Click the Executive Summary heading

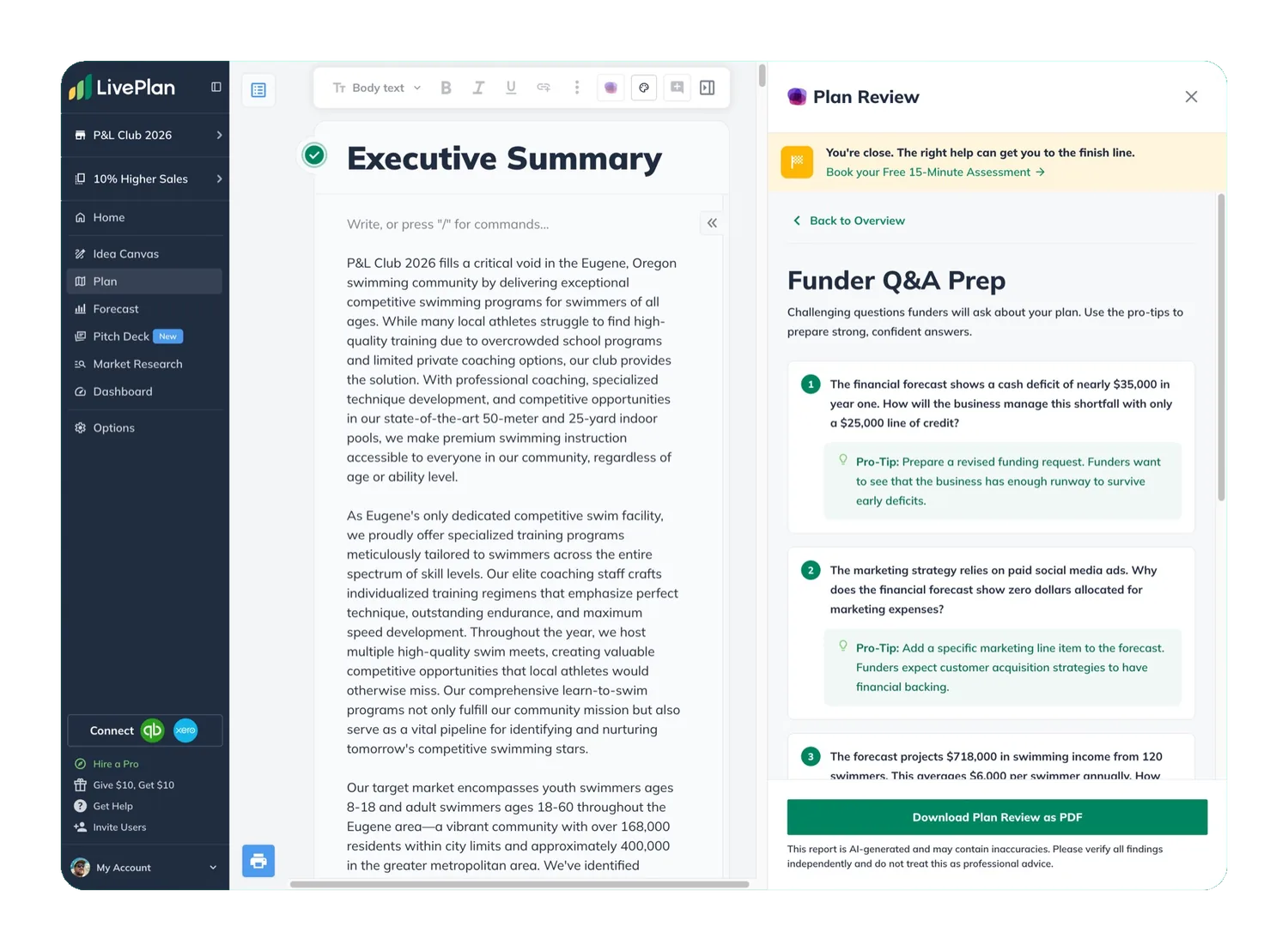pyautogui.click(x=504, y=159)
